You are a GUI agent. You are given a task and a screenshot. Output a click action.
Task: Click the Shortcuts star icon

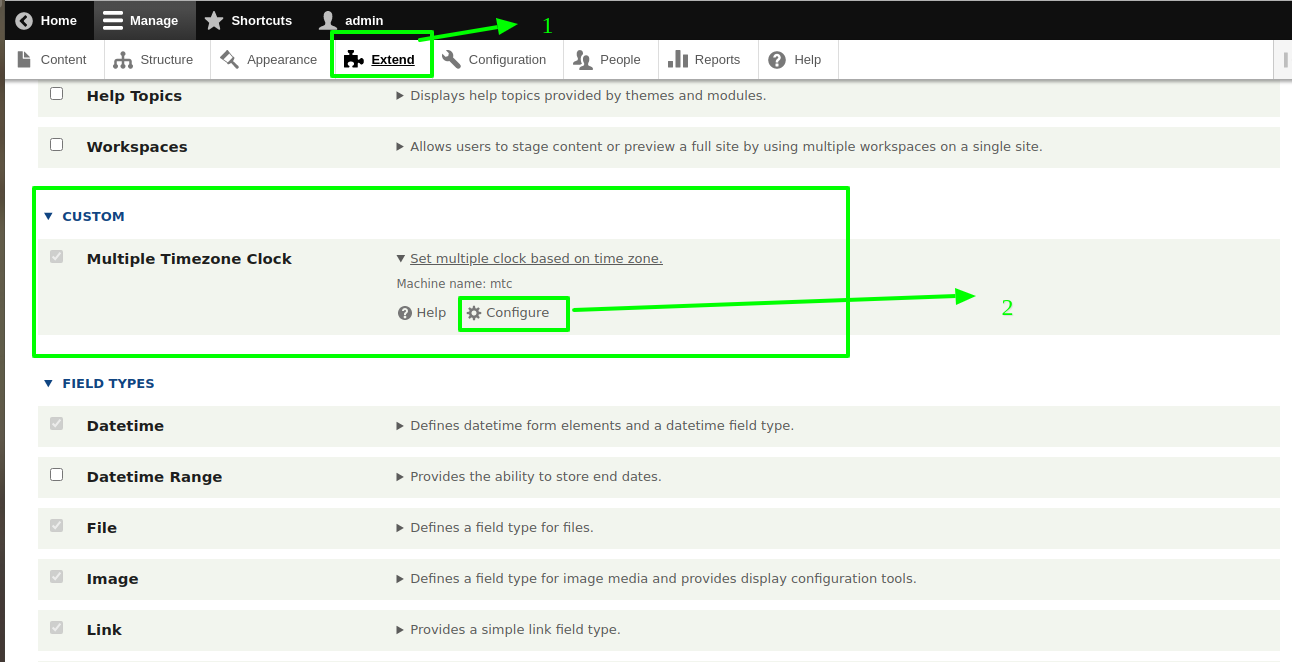214,20
